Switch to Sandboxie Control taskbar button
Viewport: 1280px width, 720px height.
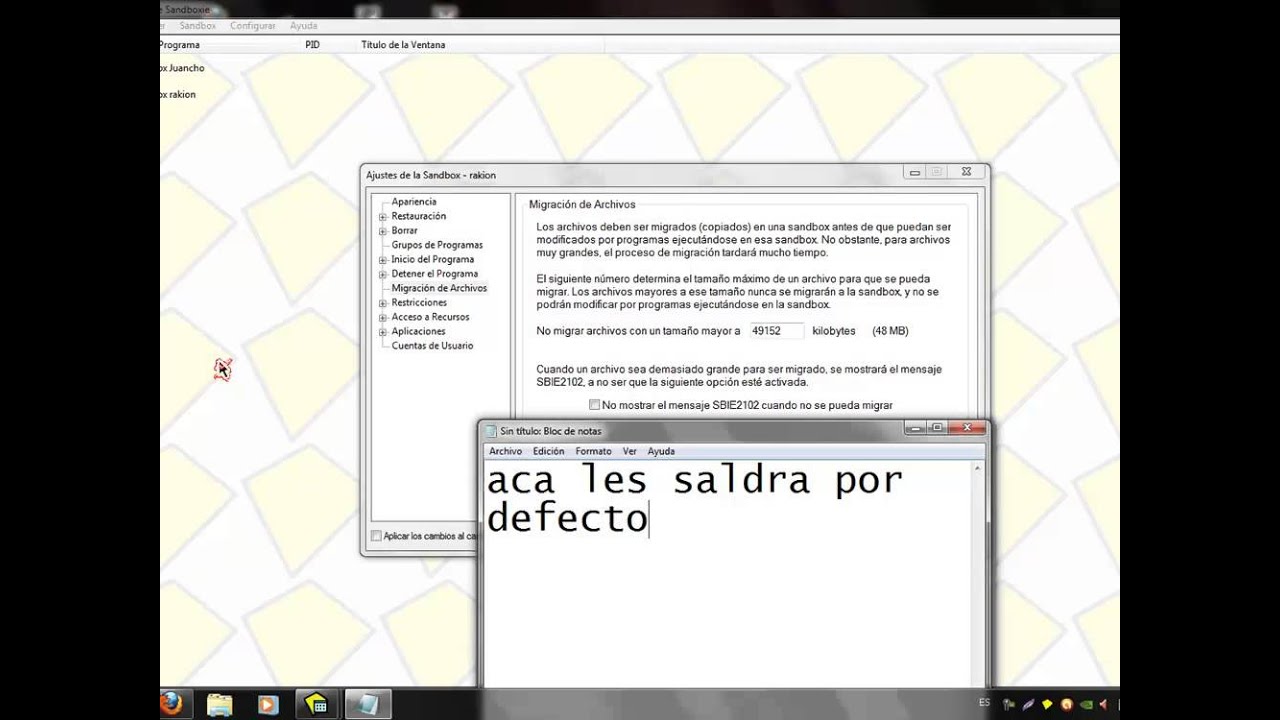pos(316,704)
